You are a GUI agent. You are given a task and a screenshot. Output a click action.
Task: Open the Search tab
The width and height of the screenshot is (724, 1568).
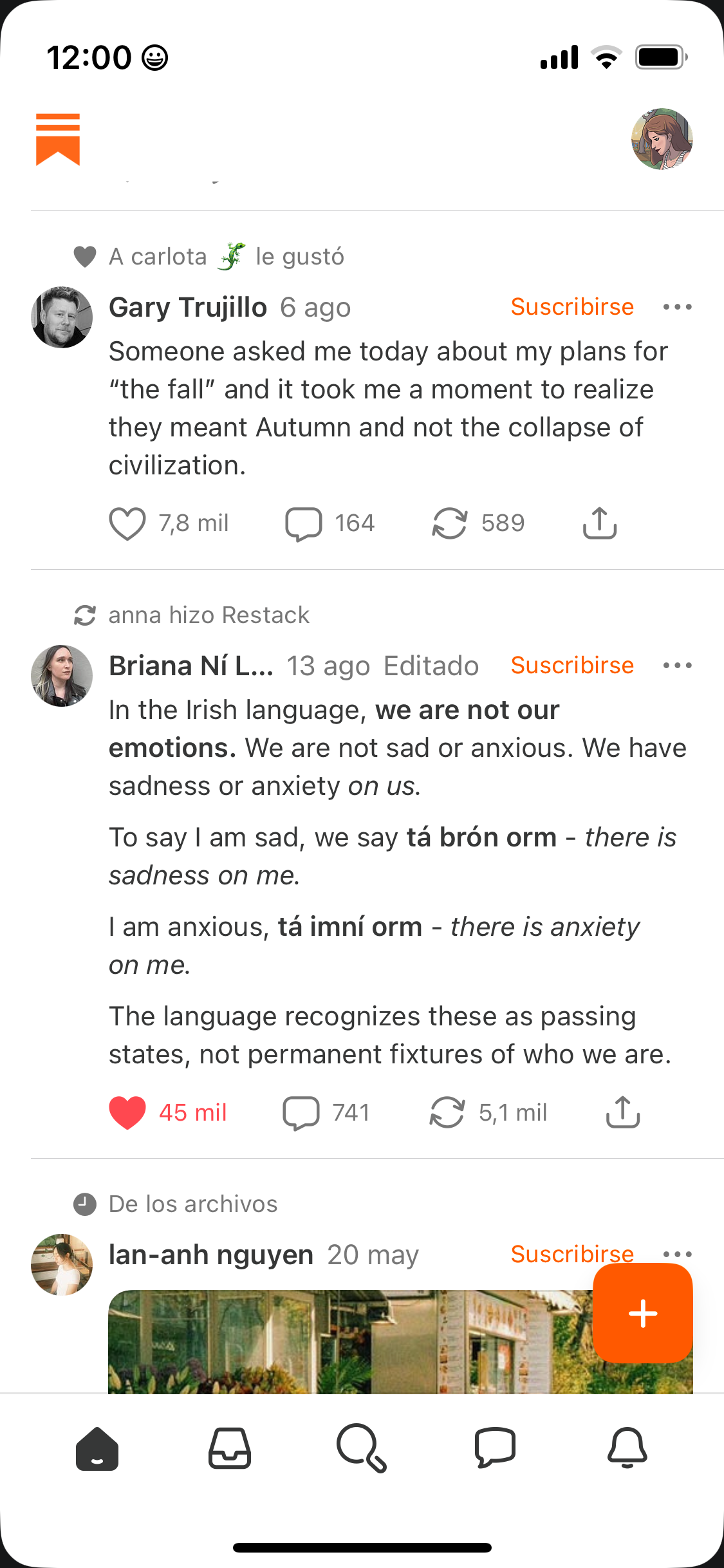click(x=362, y=1448)
